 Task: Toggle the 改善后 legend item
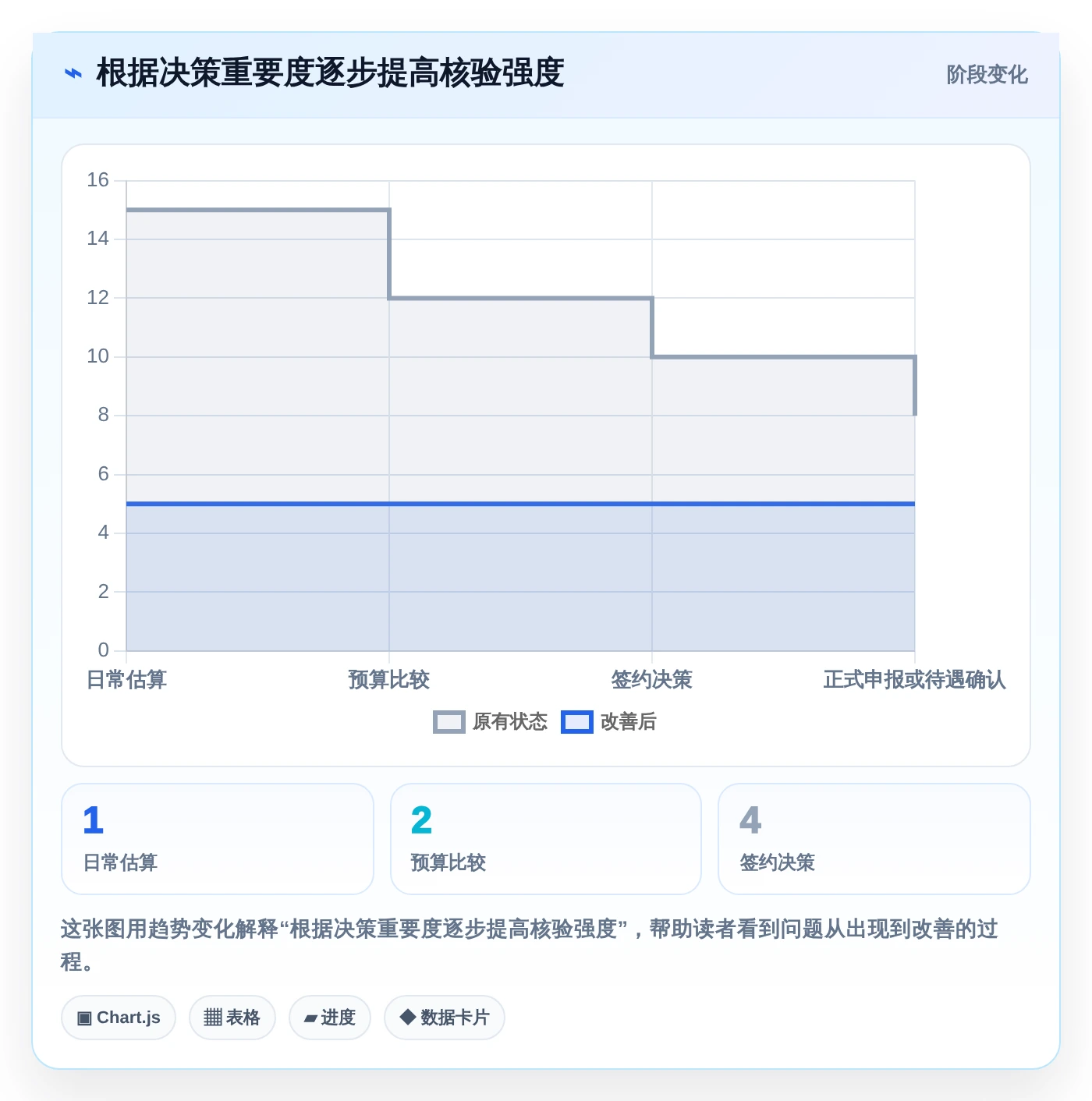click(x=608, y=722)
